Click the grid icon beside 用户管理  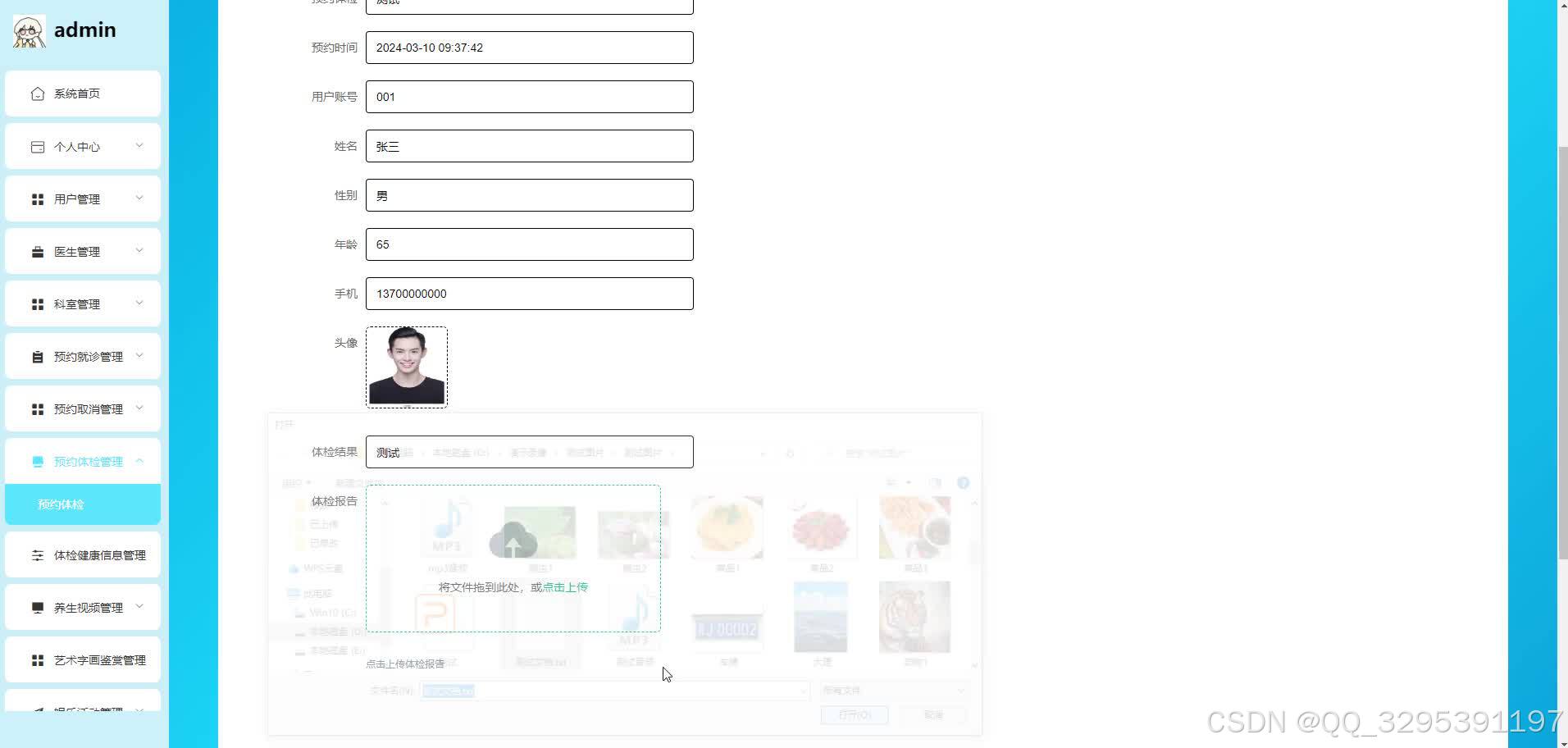click(37, 199)
